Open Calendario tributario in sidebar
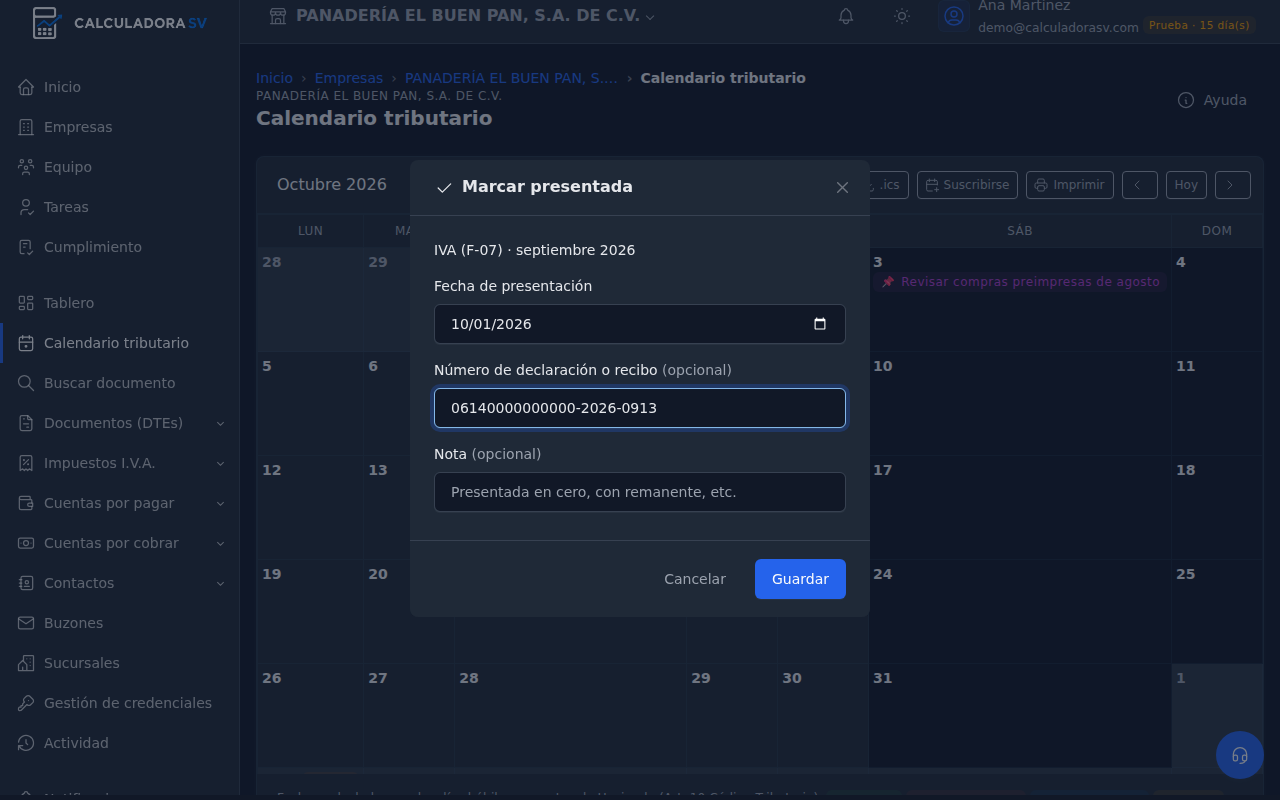The image size is (1280, 800). [120, 343]
